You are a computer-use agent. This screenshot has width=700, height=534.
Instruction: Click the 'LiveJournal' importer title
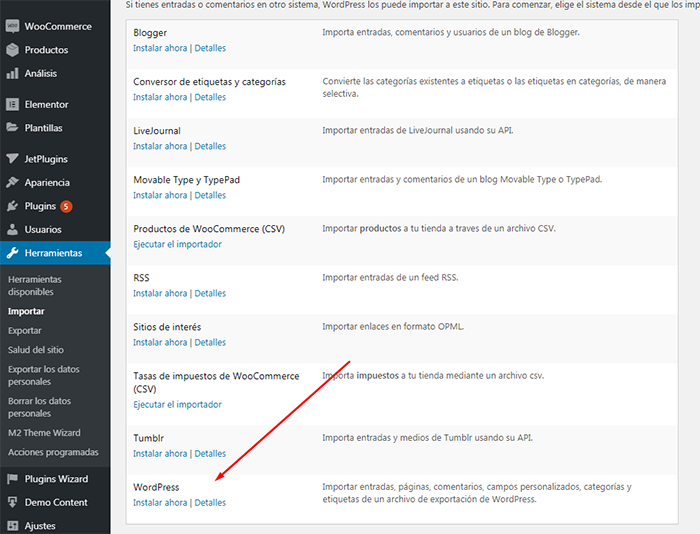(157, 131)
